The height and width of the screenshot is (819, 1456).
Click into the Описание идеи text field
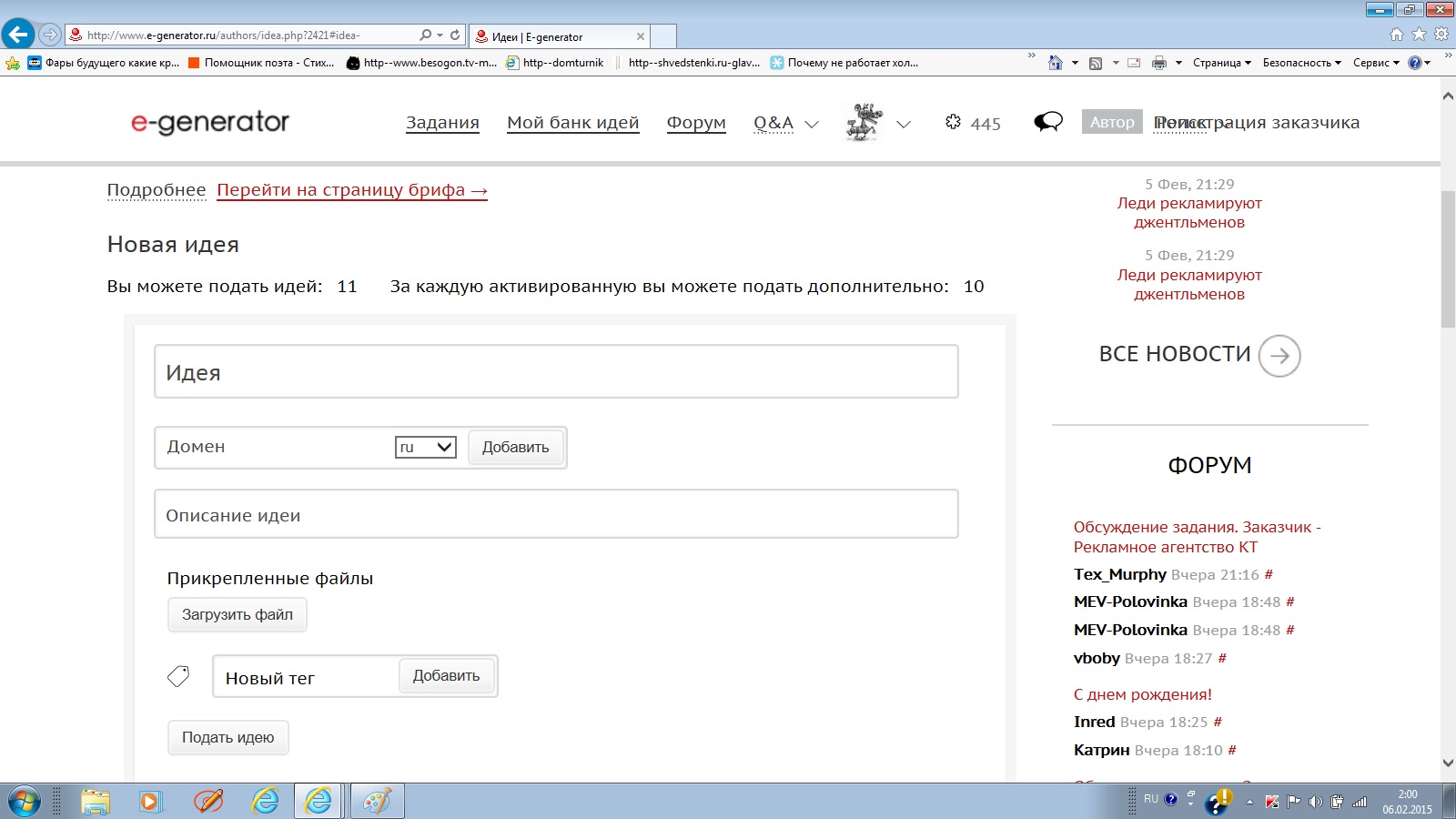point(556,514)
